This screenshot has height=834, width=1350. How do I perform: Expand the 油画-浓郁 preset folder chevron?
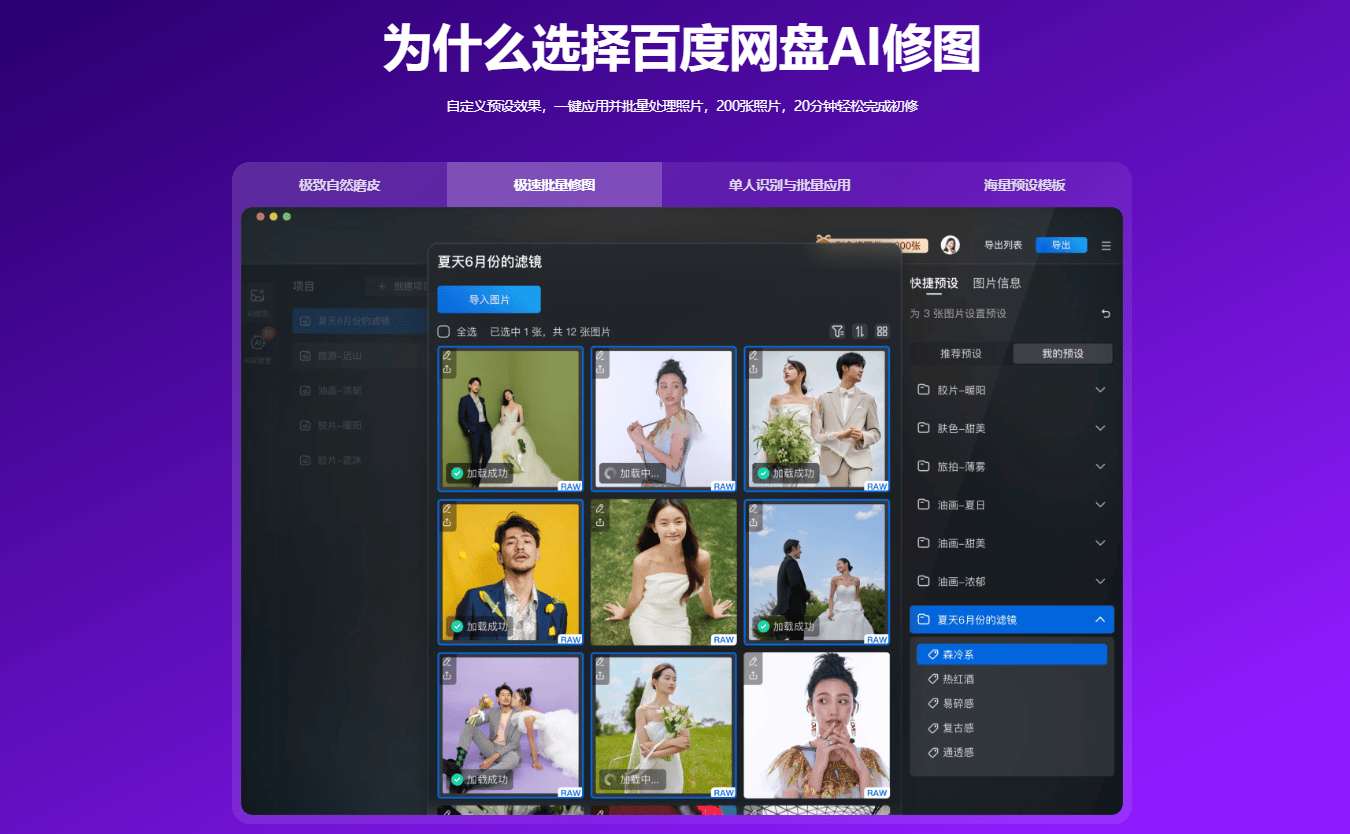[x=1100, y=581]
